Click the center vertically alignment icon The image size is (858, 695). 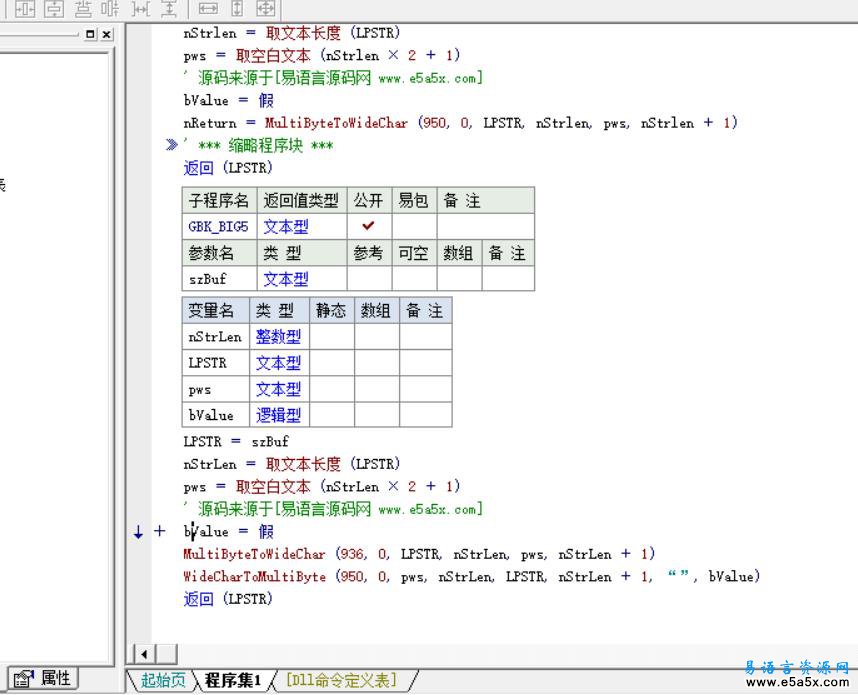(54, 8)
